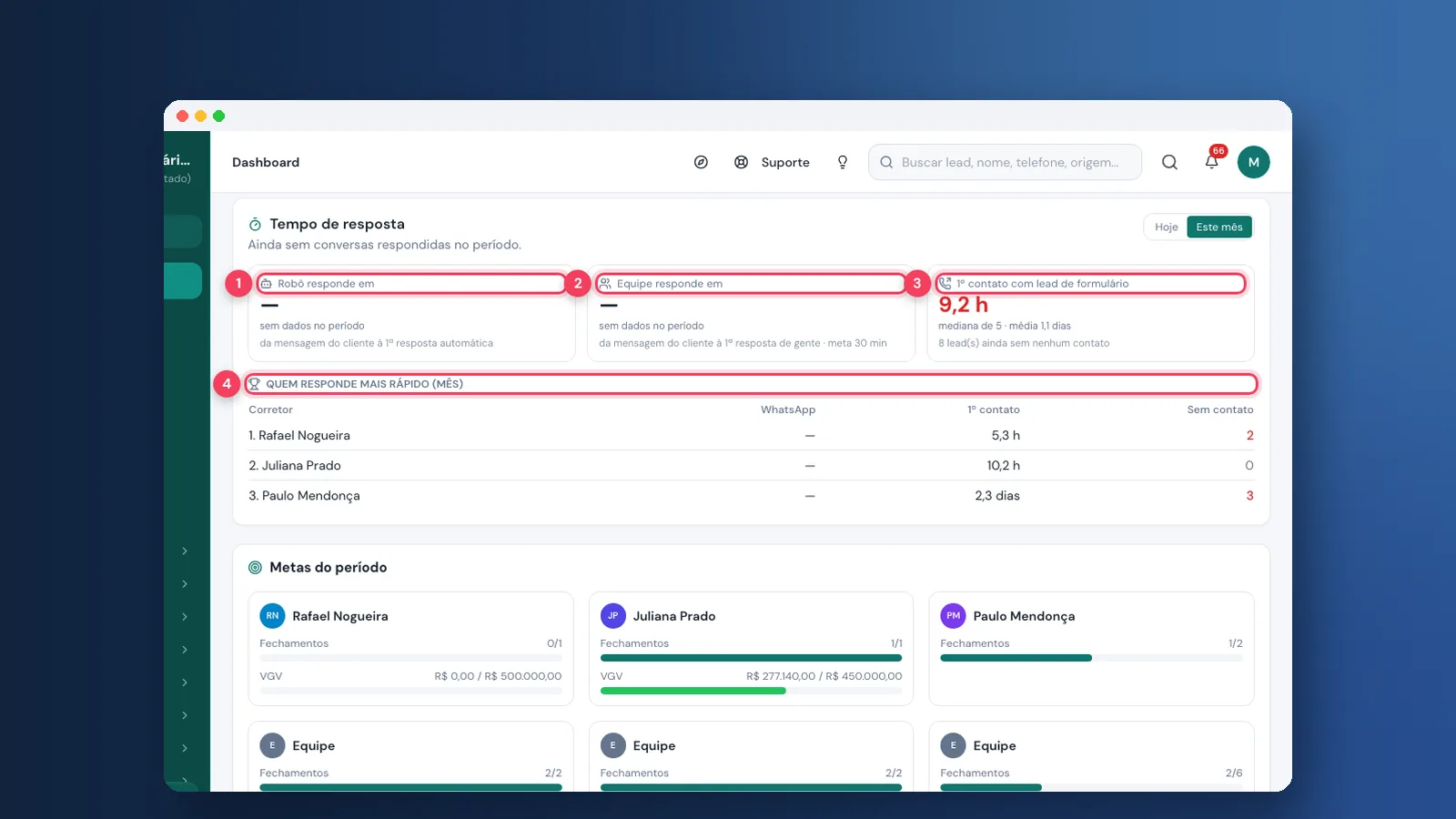Expand the second sidebar chevron item
Image resolution: width=1456 pixels, height=819 pixels.
[x=185, y=584]
